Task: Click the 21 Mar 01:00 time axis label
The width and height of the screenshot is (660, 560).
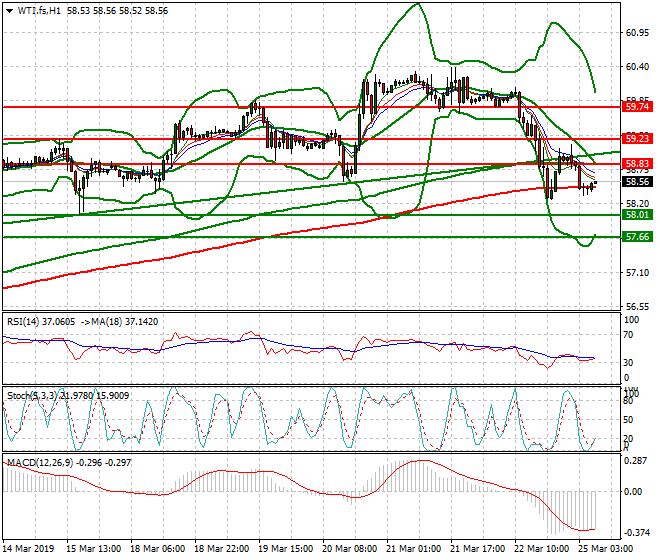Action: tap(413, 549)
